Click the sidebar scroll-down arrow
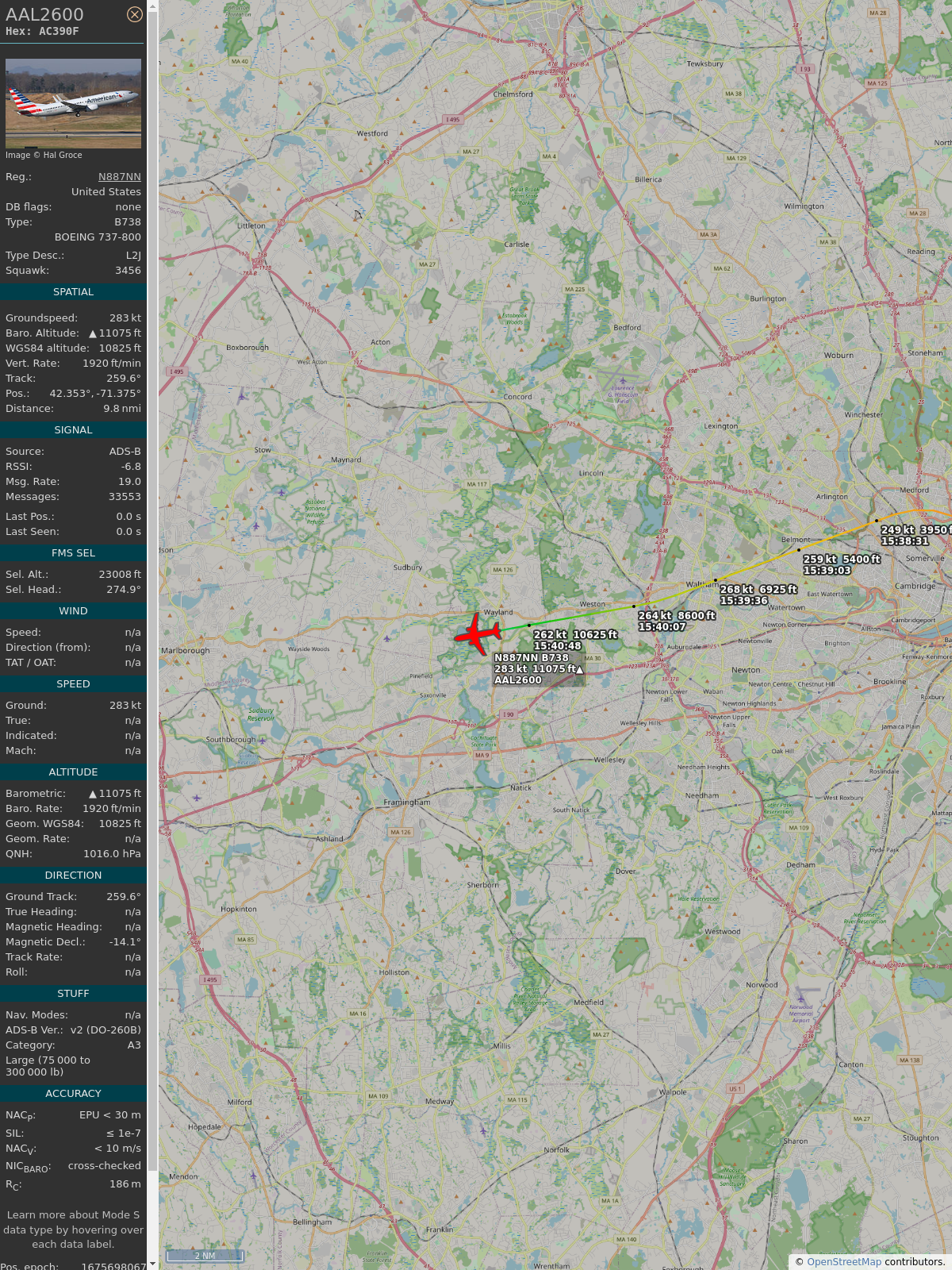Viewport: 952px width, 1270px height. [x=152, y=1264]
